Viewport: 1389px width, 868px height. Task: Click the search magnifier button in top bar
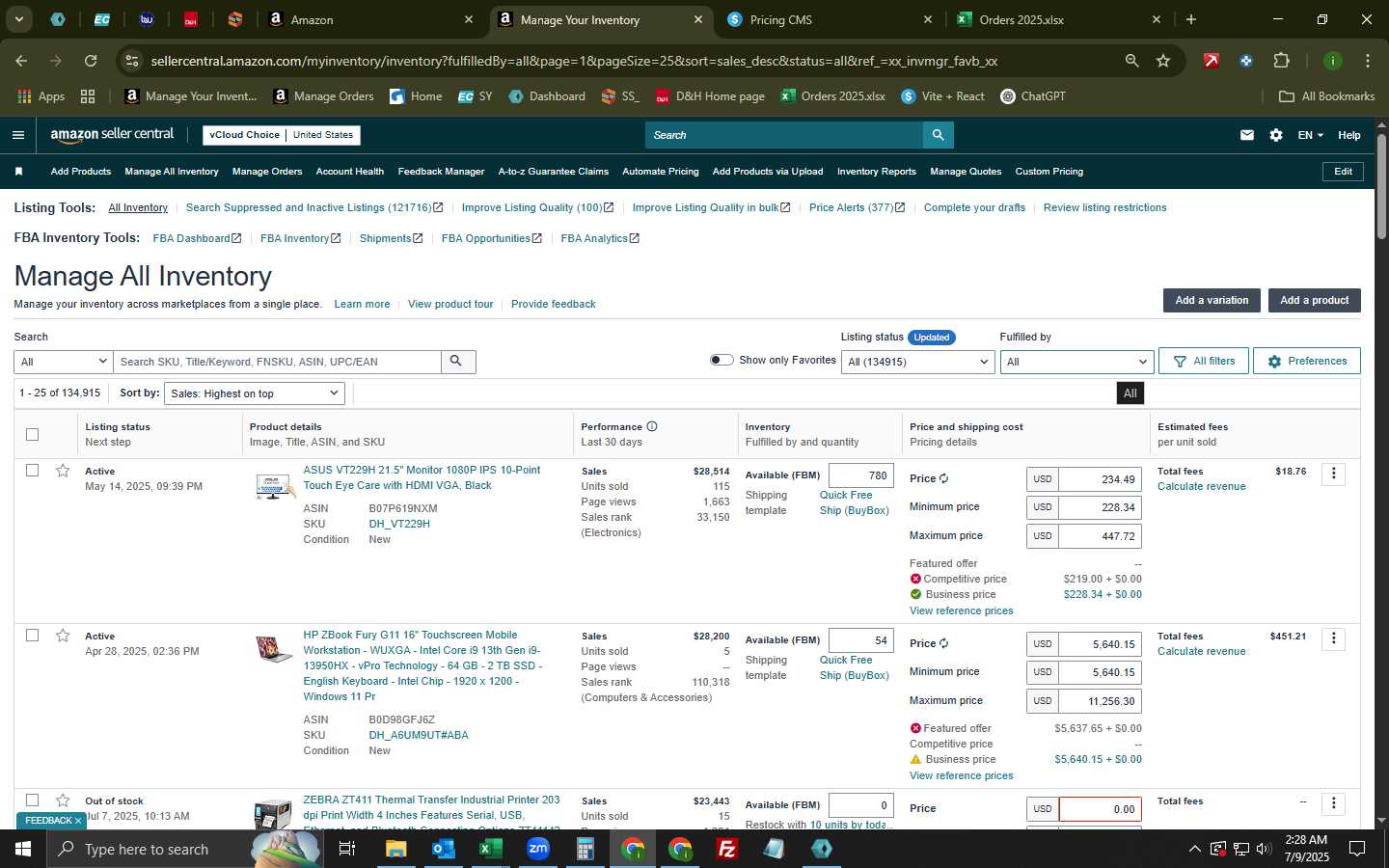938,135
